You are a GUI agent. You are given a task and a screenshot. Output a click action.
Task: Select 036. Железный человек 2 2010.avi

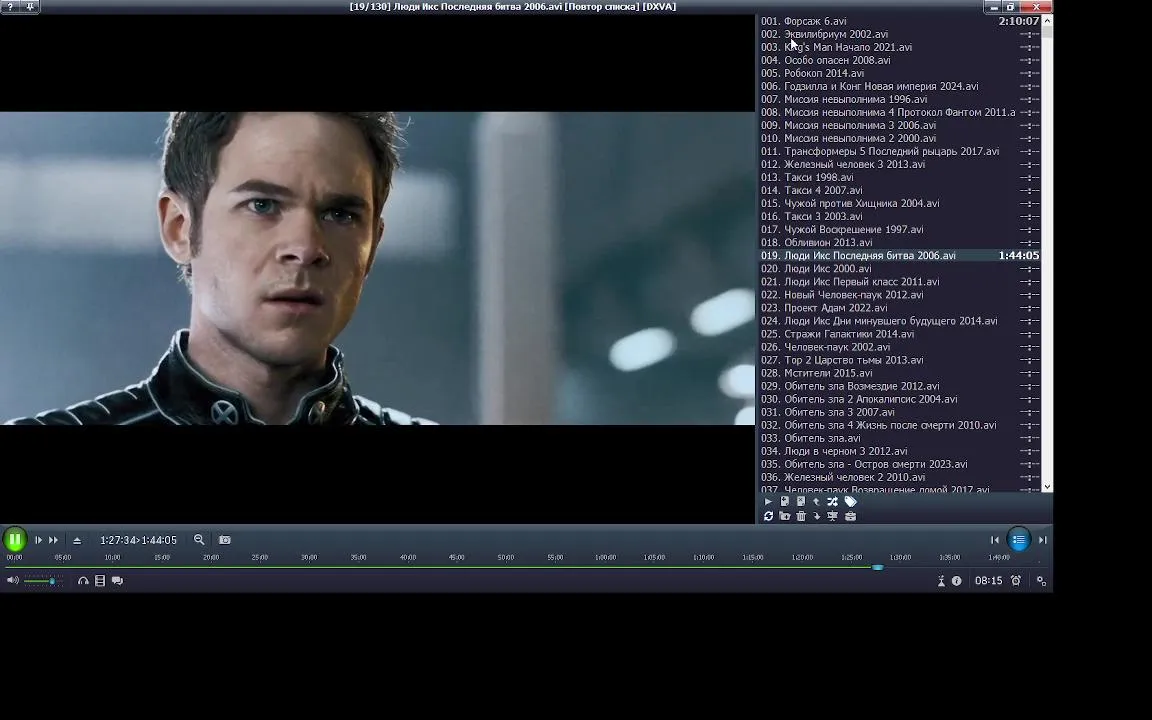pos(899,478)
